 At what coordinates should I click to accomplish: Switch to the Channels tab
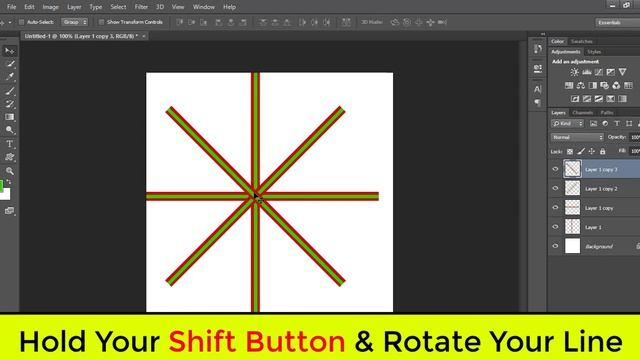coord(582,113)
